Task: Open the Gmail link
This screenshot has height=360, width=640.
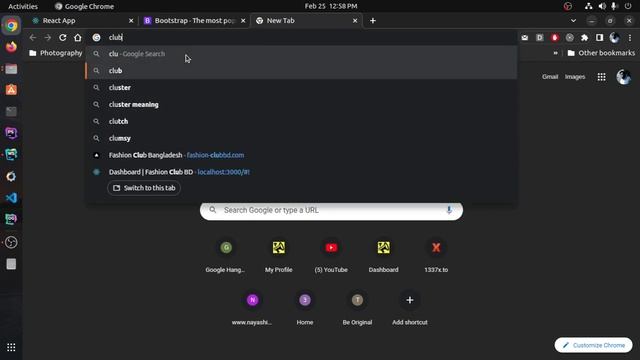Action: coord(550,77)
